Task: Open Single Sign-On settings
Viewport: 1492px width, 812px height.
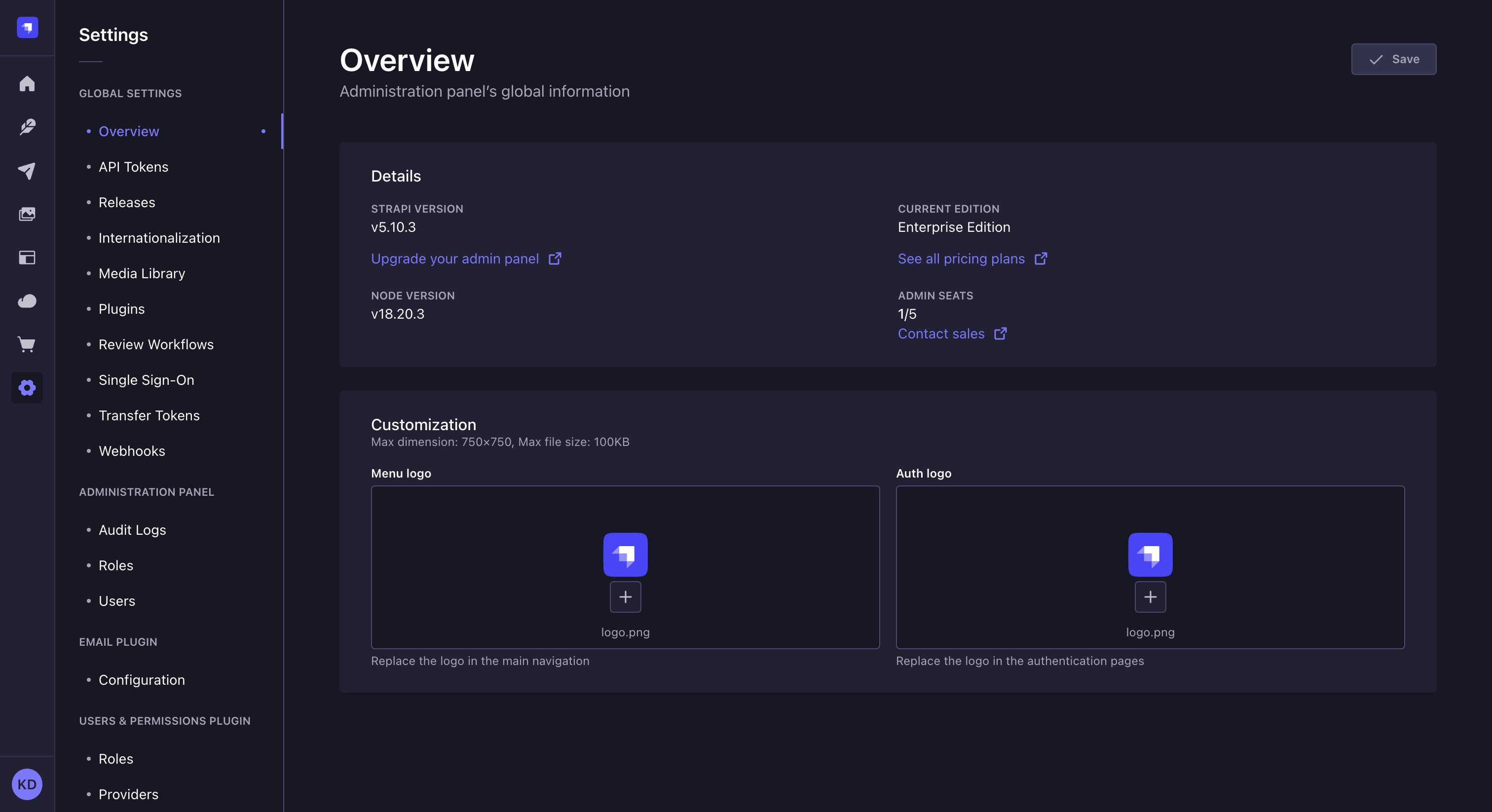Action: (x=147, y=380)
